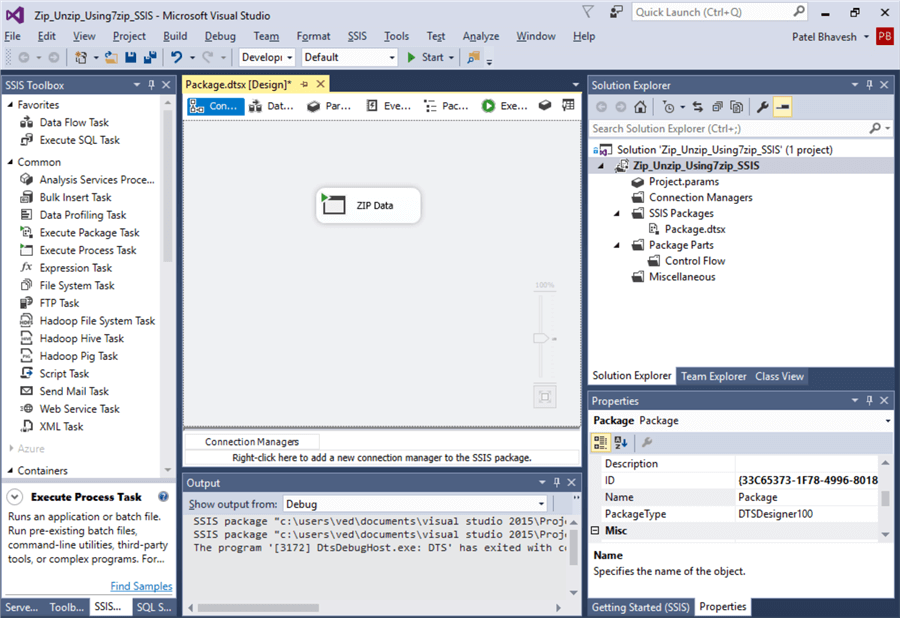Click the Undo toolbar icon
Viewport: 900px width, 618px height.
(x=176, y=57)
